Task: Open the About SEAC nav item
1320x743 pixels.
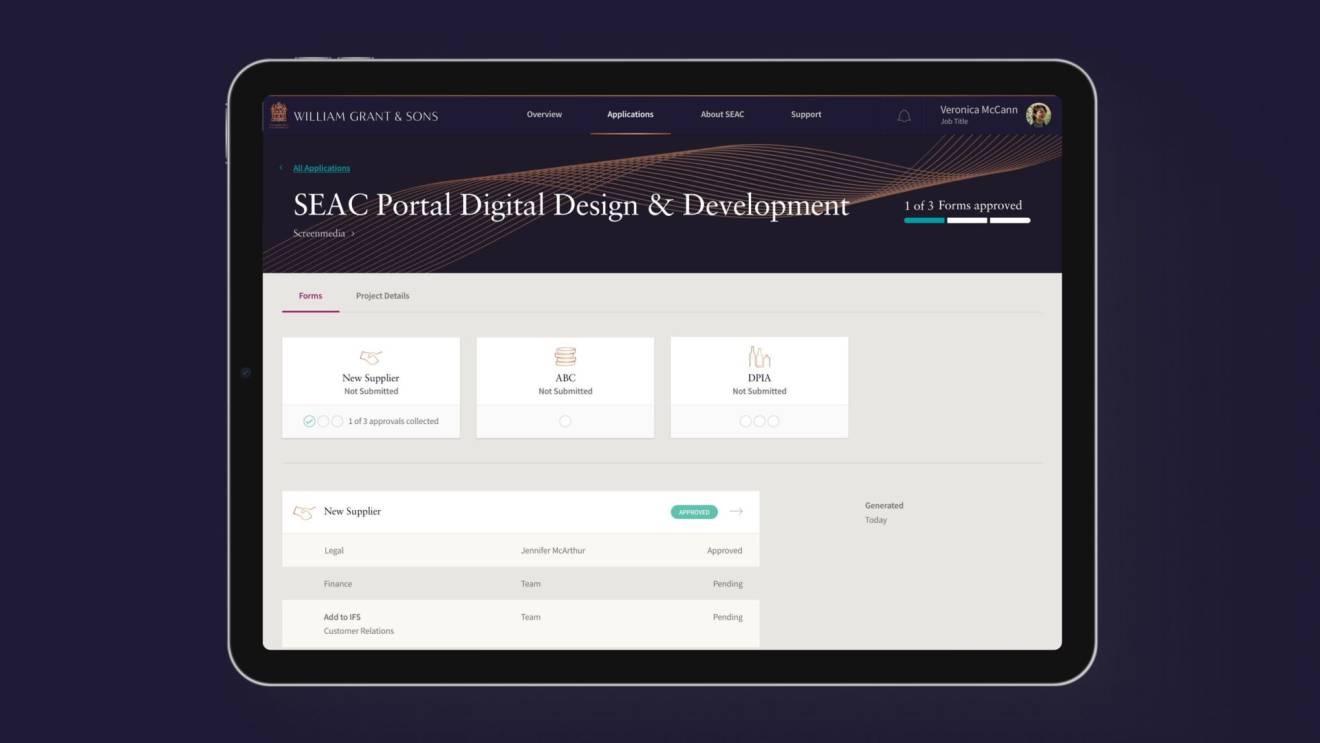Action: (722, 115)
